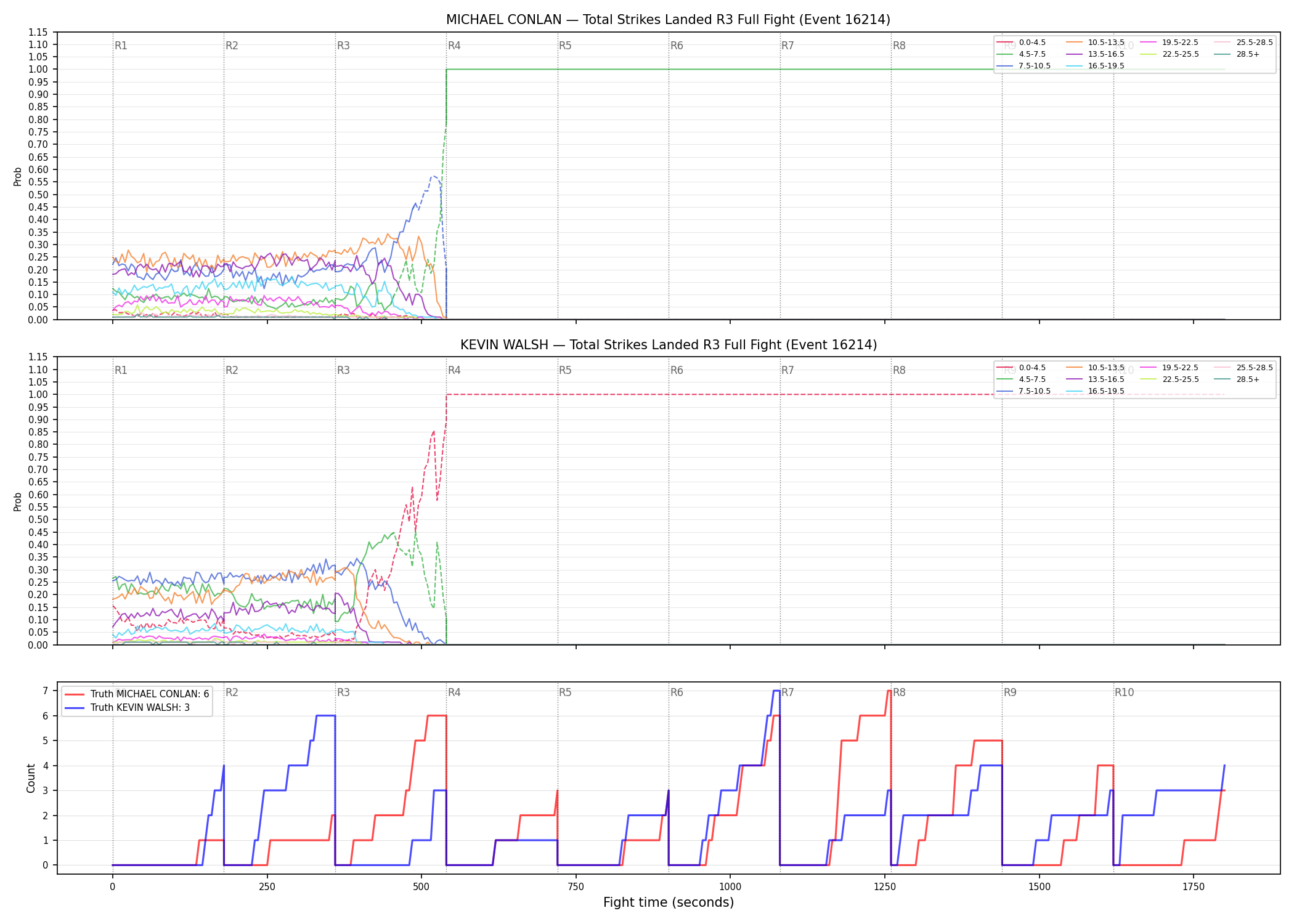Click the x-axis tick label '1500'

(x=1040, y=887)
